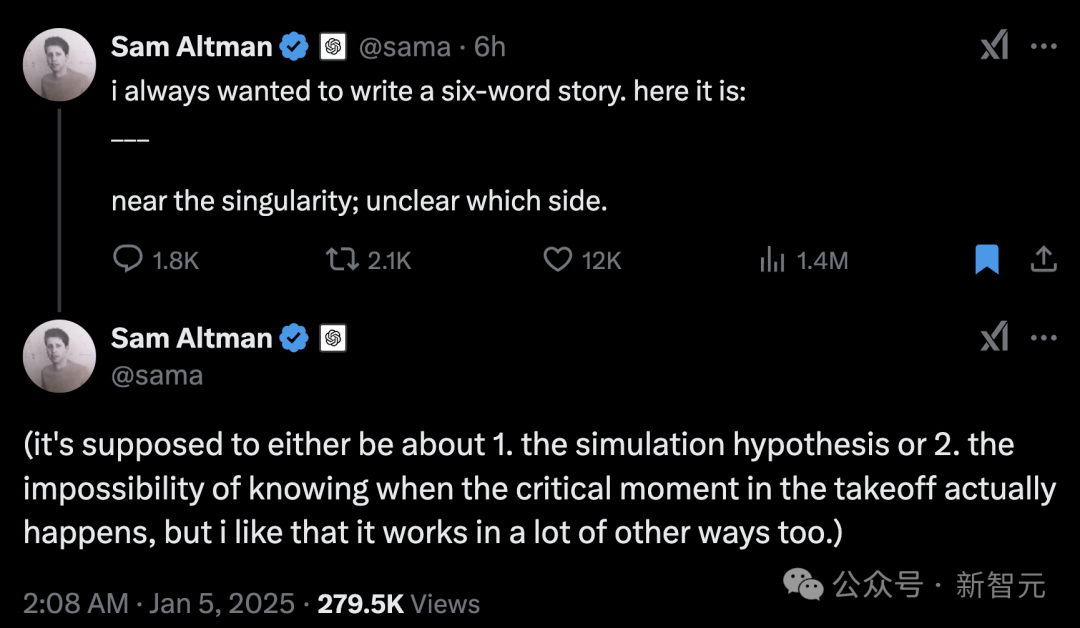
Task: Click Grok icon on the reply tweet
Action: 993,339
